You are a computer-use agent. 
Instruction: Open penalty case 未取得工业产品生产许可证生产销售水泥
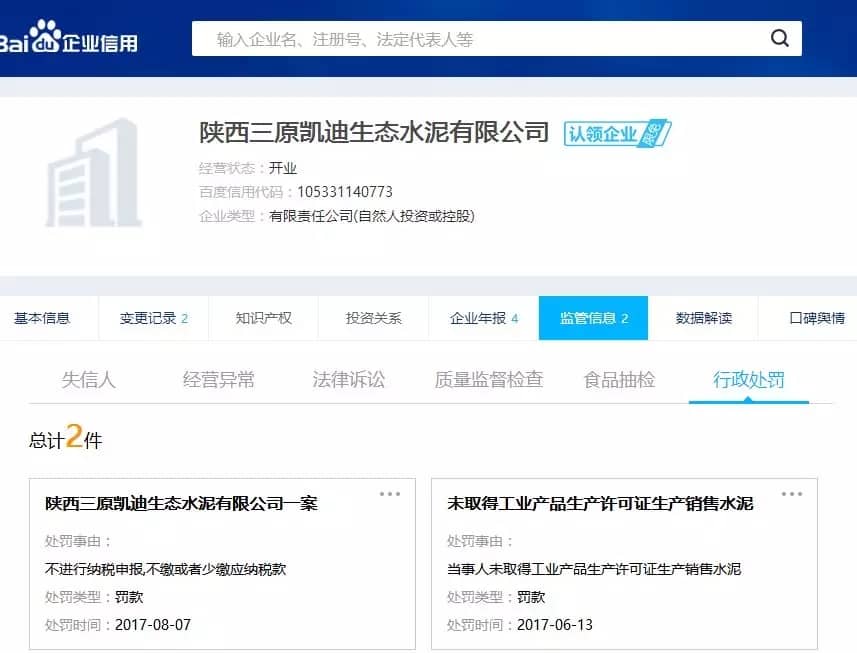point(600,504)
